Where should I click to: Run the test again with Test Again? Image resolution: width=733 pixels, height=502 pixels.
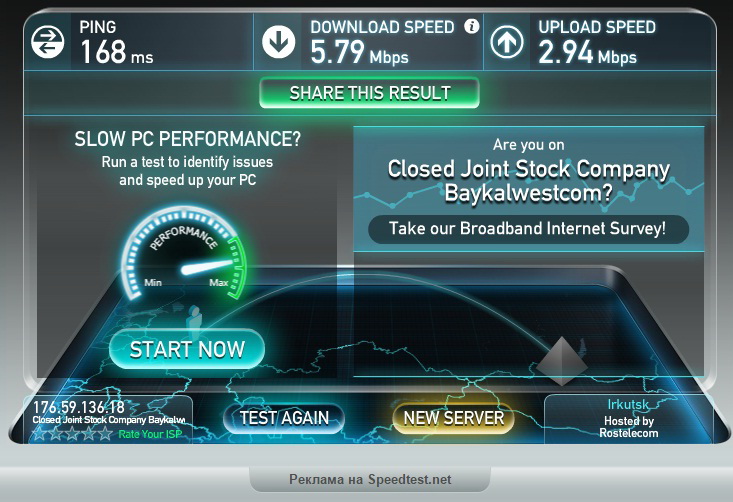[x=284, y=418]
